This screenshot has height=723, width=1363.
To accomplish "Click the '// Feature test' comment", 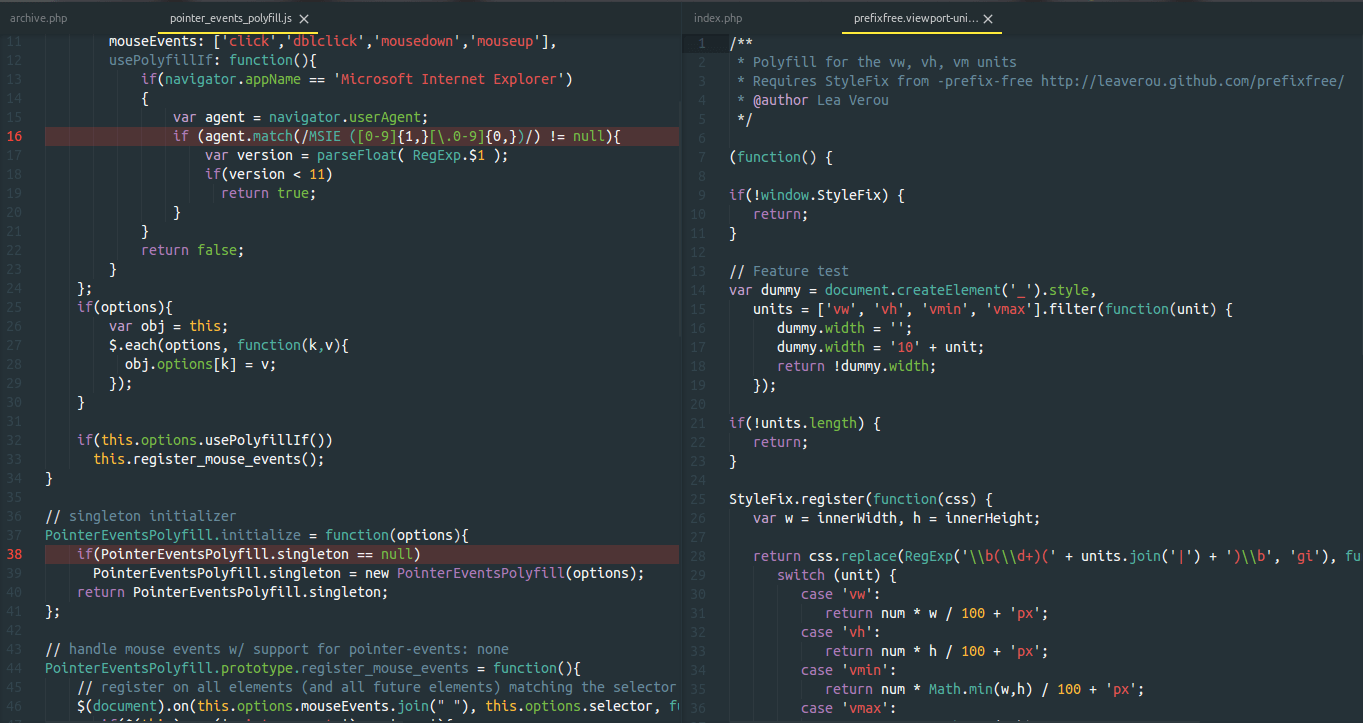I will click(x=789, y=270).
